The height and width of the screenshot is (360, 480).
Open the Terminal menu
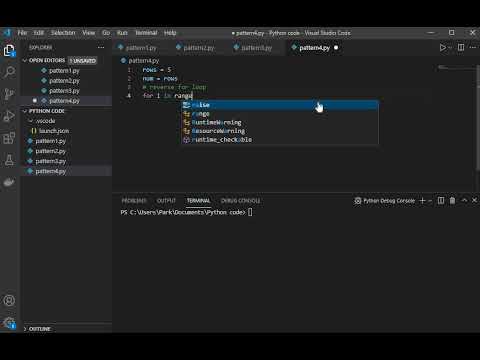pyautogui.click(x=146, y=33)
